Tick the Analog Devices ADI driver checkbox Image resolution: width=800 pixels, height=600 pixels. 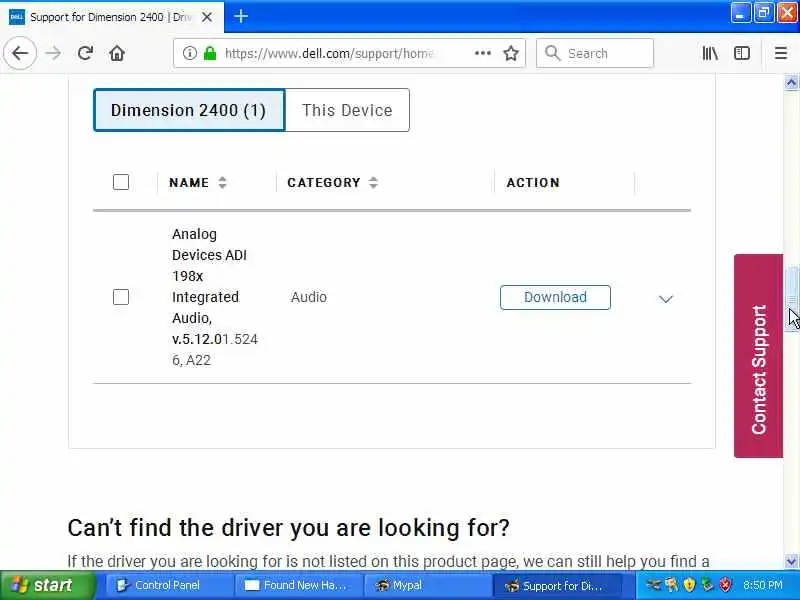coord(121,297)
